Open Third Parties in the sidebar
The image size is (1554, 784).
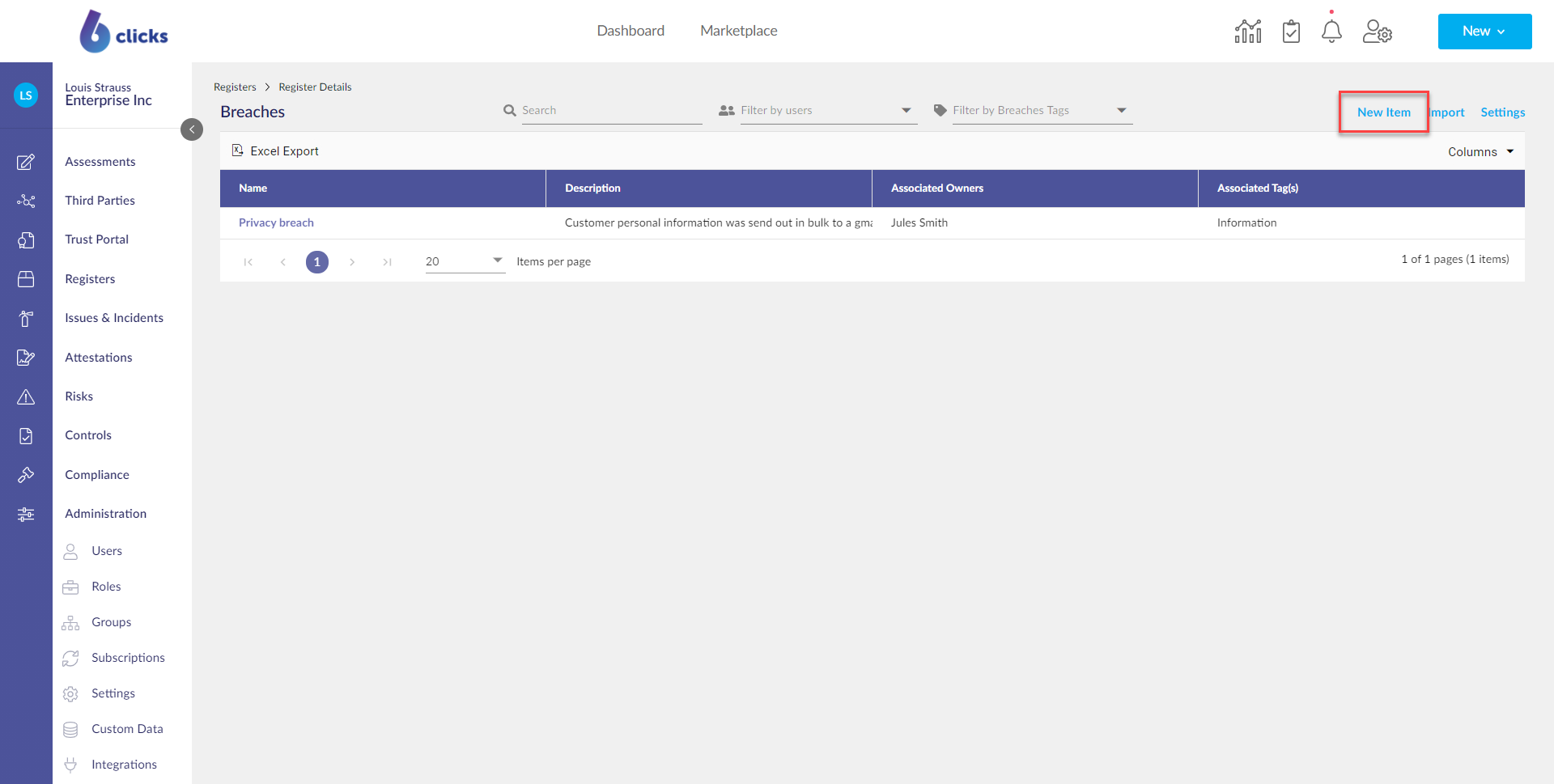(x=100, y=201)
